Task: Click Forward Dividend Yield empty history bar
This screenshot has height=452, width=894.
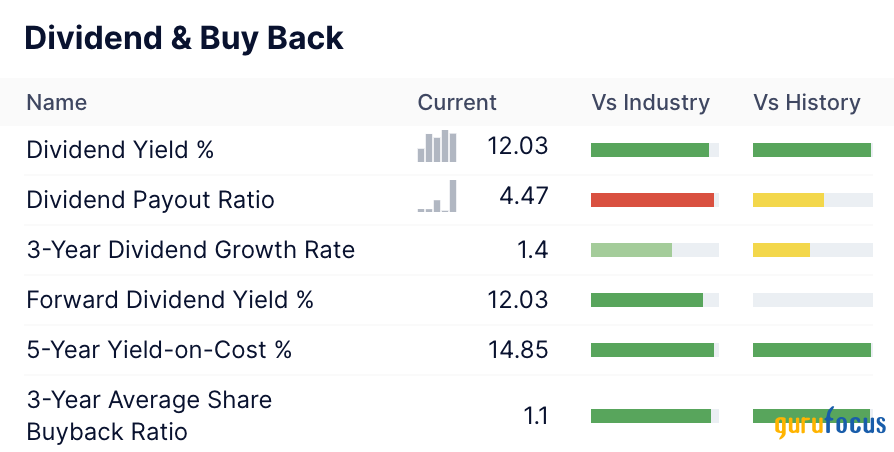Action: (812, 300)
